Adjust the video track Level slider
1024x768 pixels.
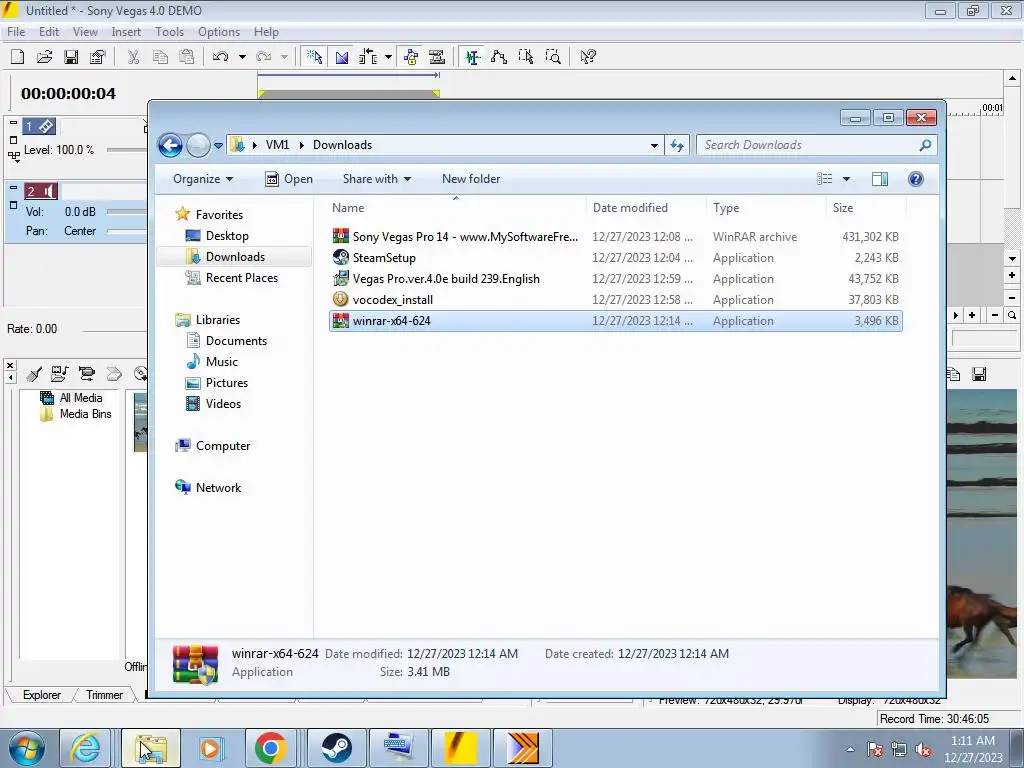(x=127, y=150)
